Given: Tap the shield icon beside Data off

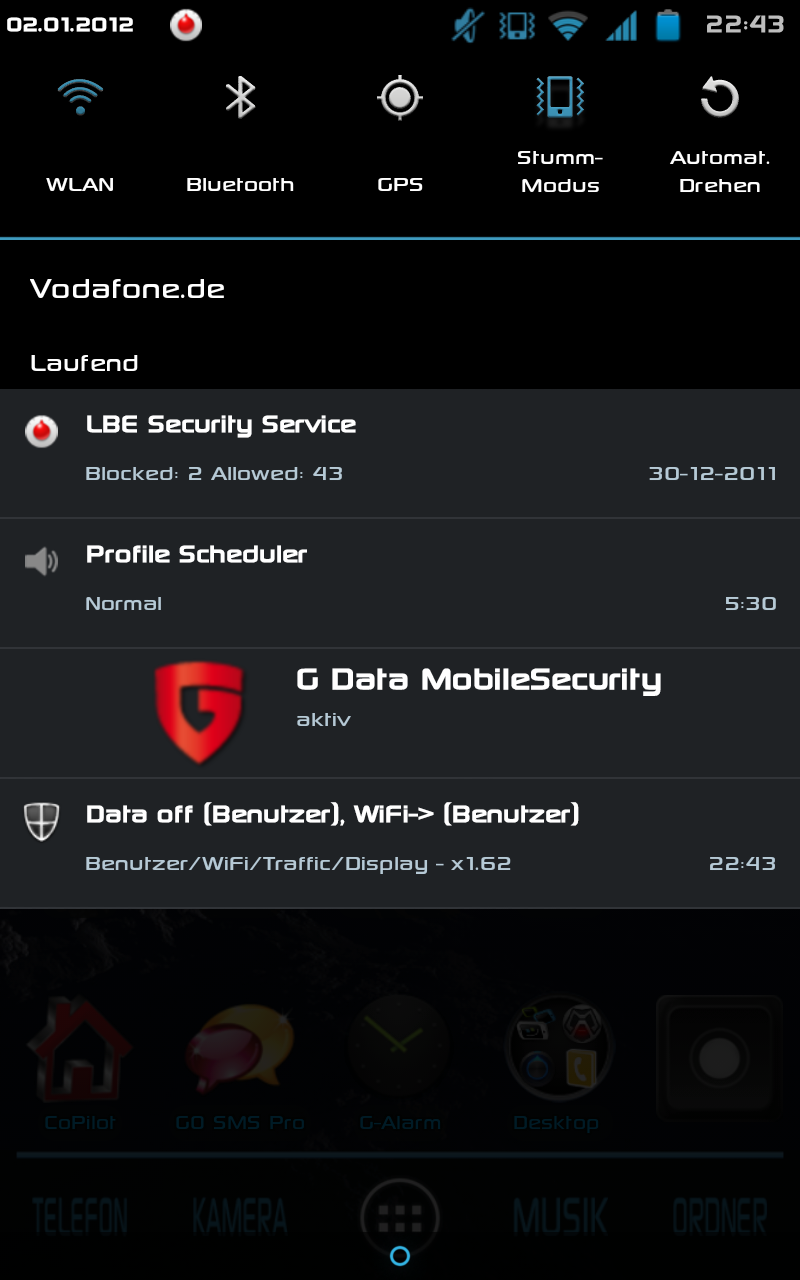Looking at the screenshot, I should tap(41, 821).
